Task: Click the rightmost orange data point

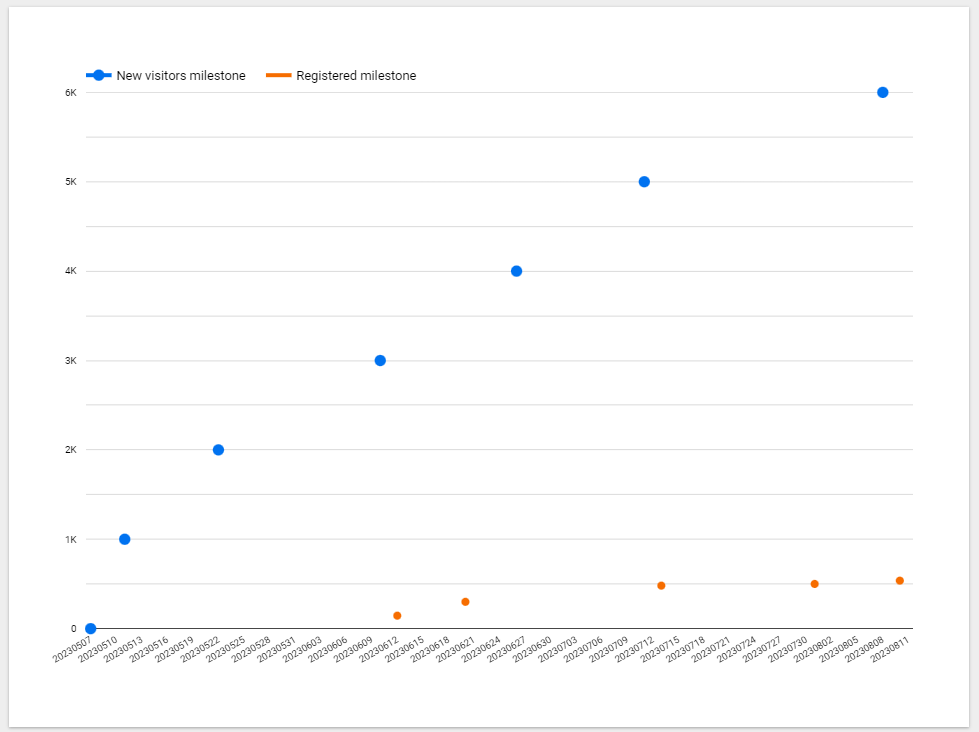Action: click(899, 581)
